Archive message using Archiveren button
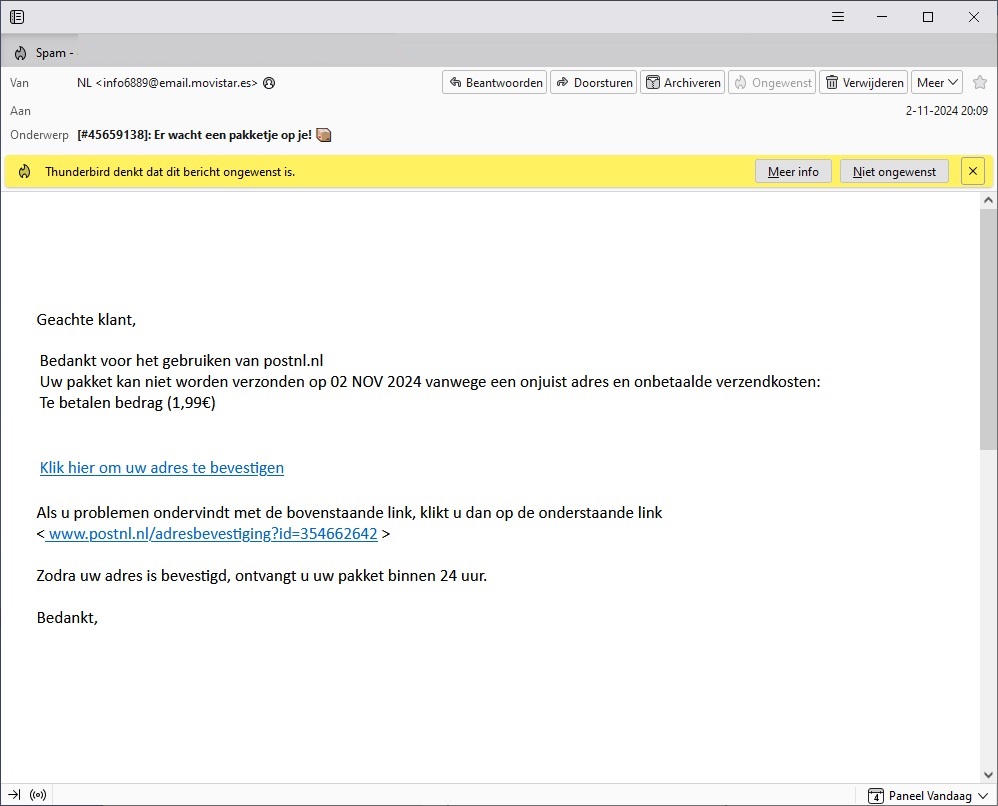Image resolution: width=998 pixels, height=806 pixels. [682, 83]
